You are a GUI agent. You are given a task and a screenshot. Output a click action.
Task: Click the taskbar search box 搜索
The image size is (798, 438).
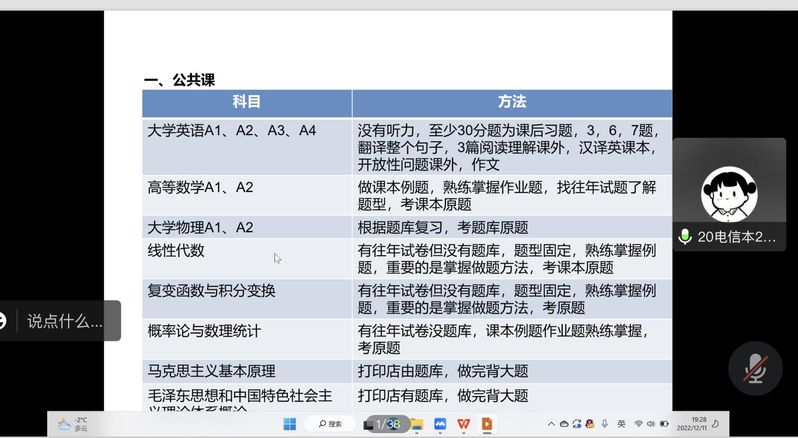[x=328, y=424]
